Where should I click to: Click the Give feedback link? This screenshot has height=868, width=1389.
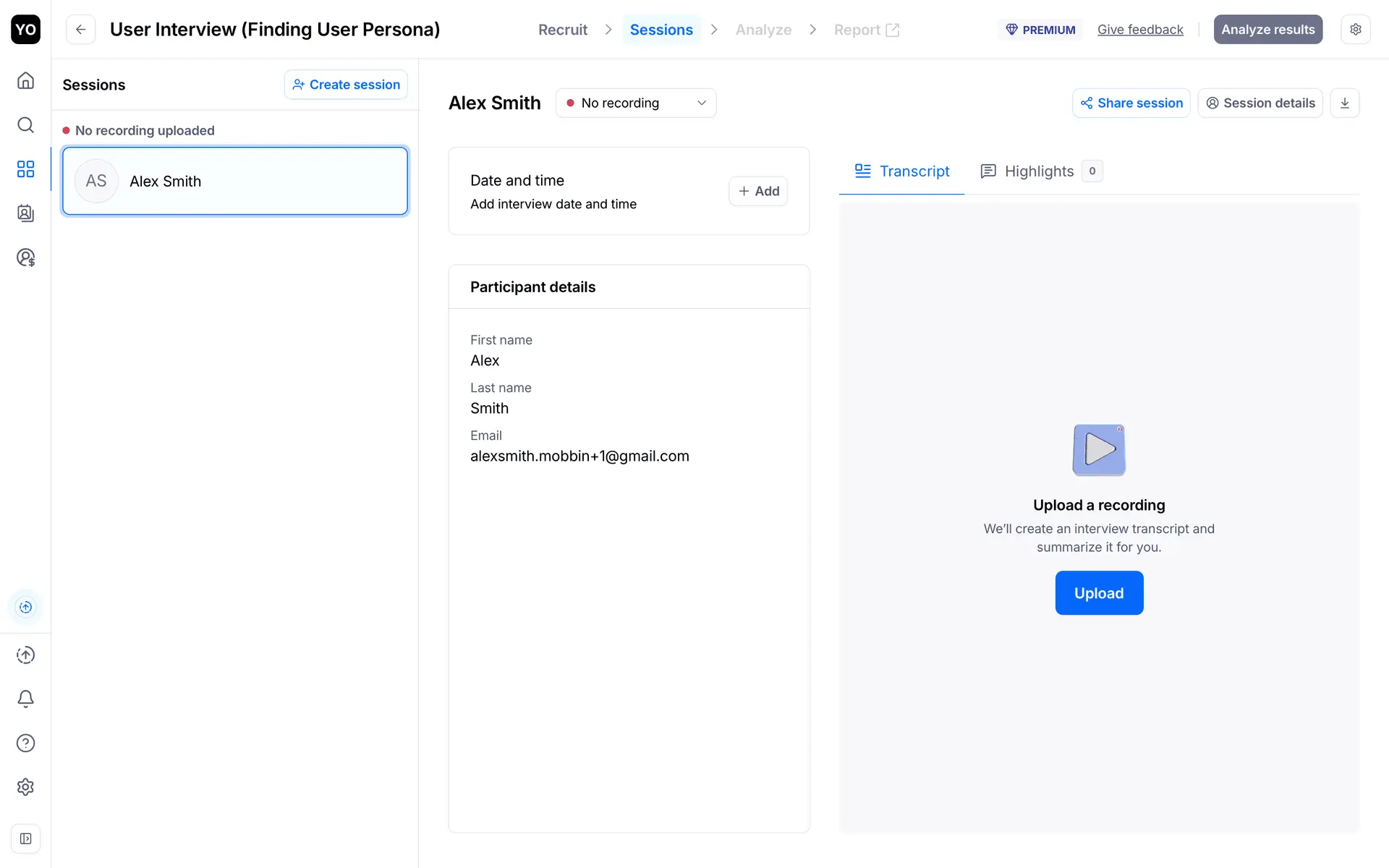pyautogui.click(x=1140, y=30)
